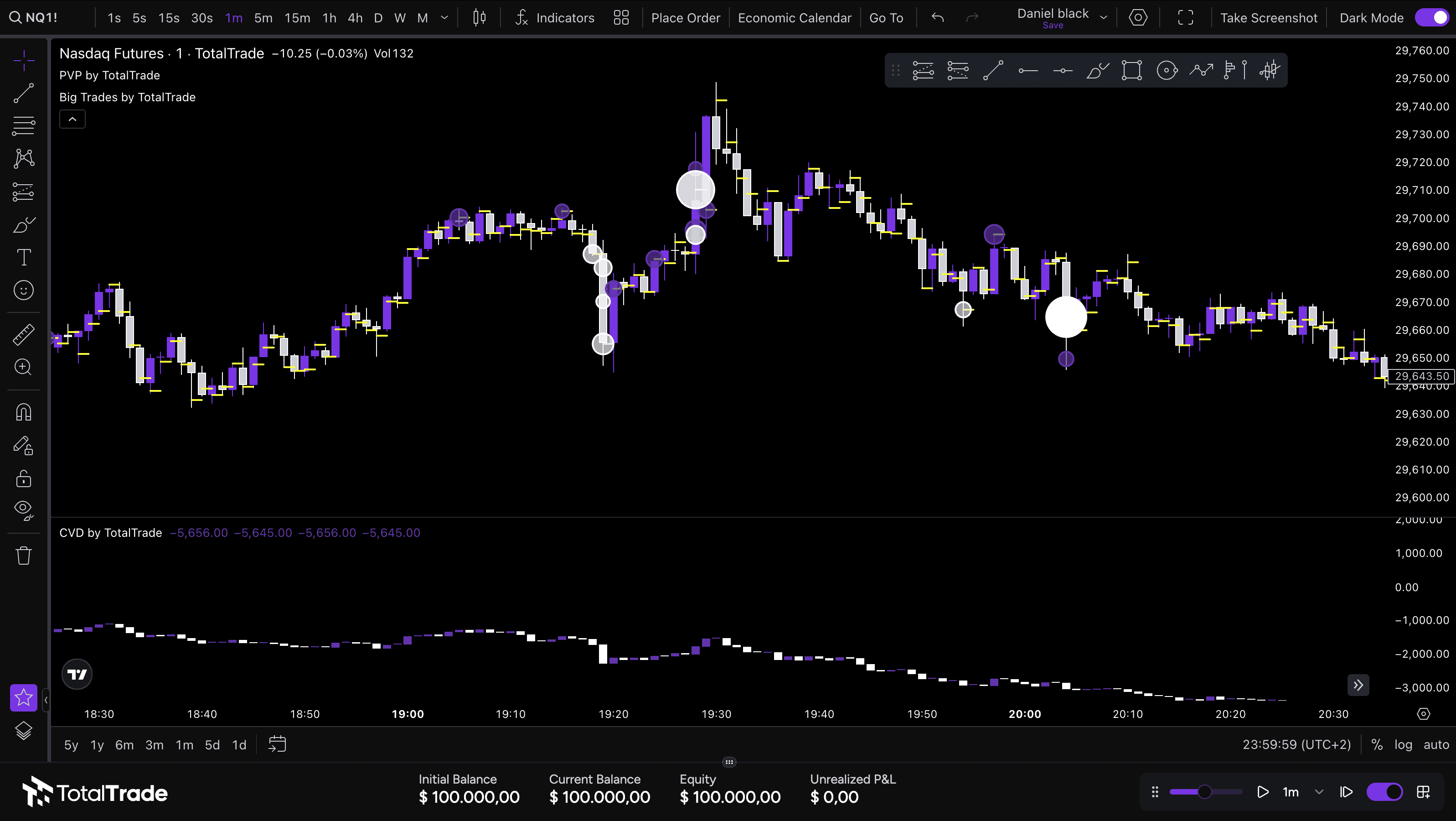Toggle the Dark Mode switch
The image size is (1456, 821).
(x=1432, y=17)
